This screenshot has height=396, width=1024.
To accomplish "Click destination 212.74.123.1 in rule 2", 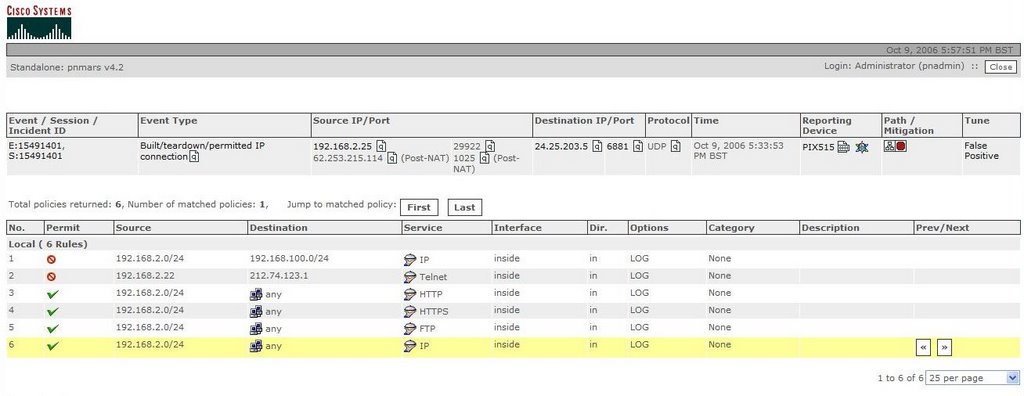I will [279, 276].
